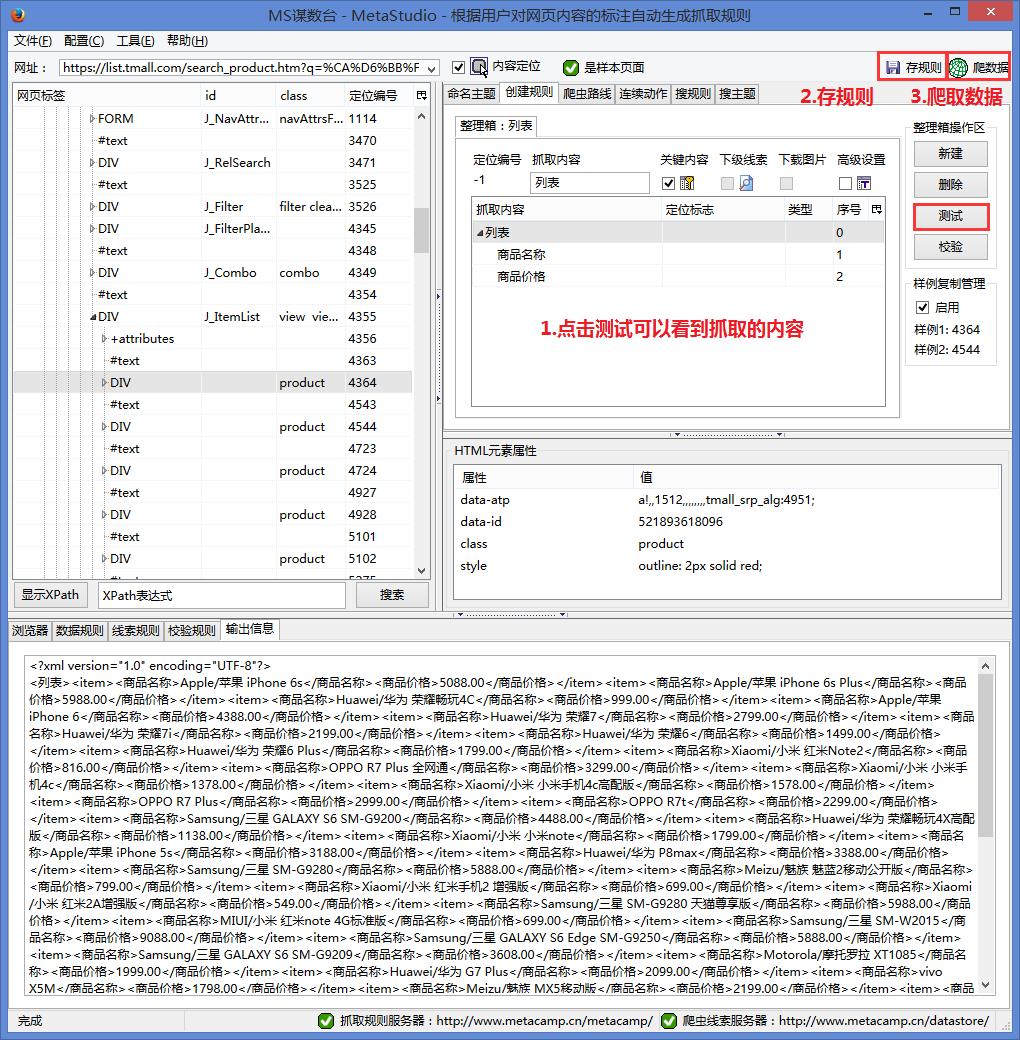Click DOM tree scrollbar down arrow

click(421, 570)
